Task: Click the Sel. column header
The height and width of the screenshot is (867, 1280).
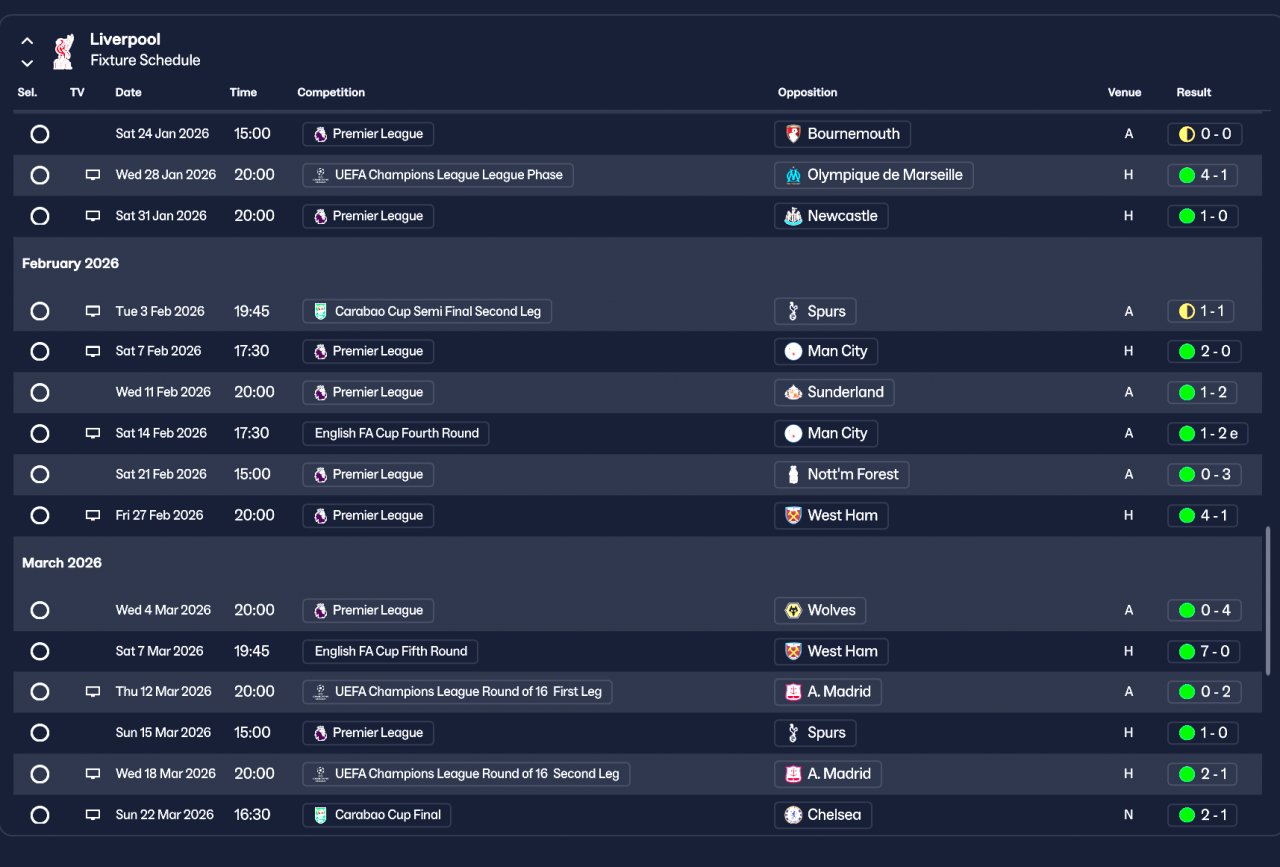Action: 27,92
